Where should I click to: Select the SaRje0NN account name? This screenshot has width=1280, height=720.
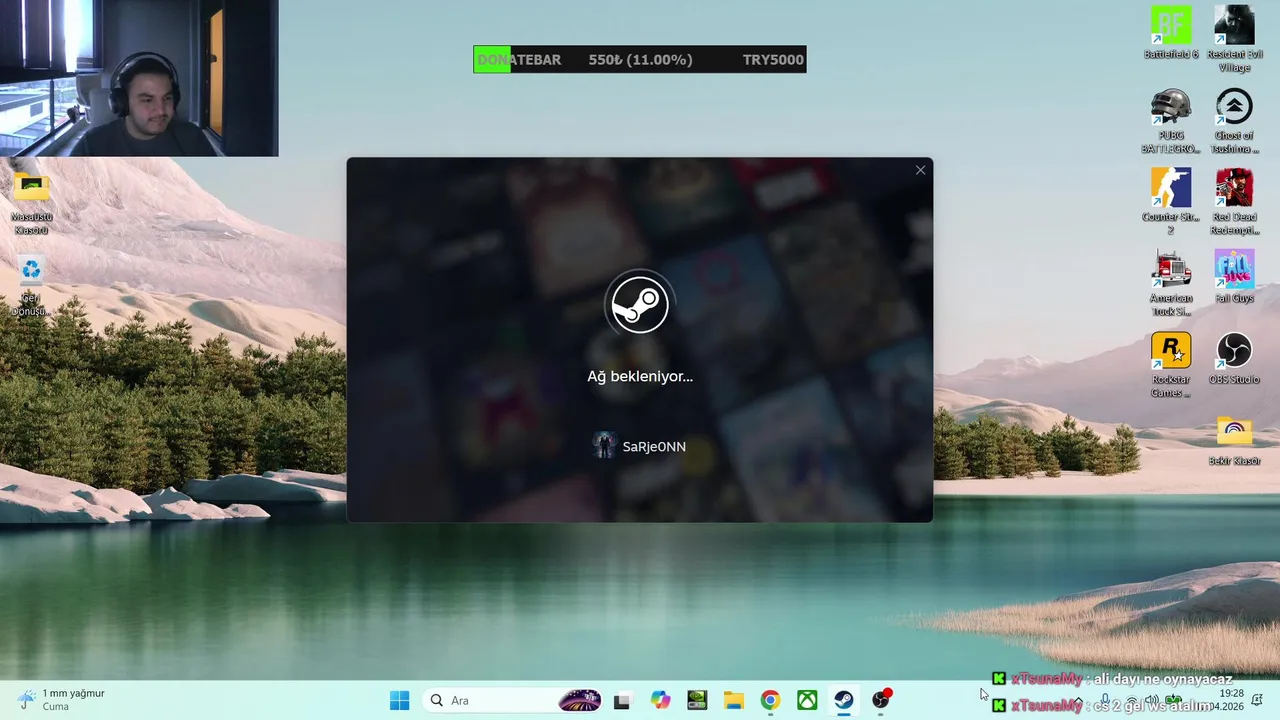pyautogui.click(x=654, y=447)
